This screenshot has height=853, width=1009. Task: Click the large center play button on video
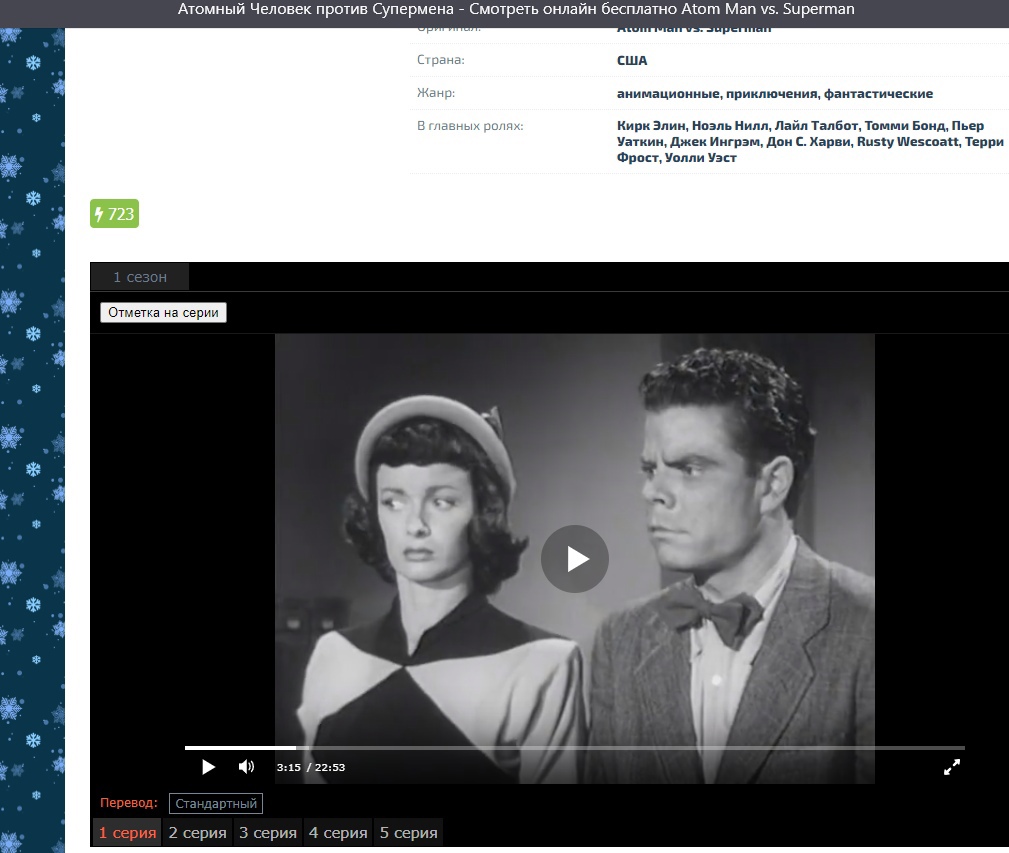(x=575, y=559)
